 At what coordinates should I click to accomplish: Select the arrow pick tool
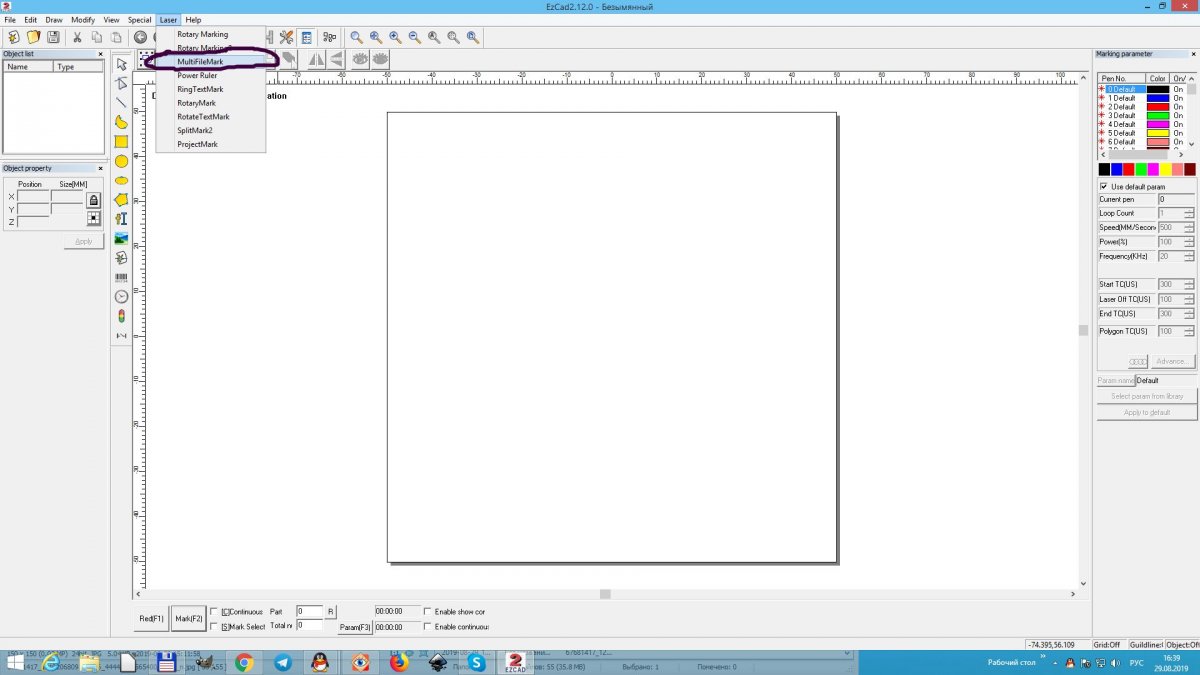pyautogui.click(x=121, y=64)
